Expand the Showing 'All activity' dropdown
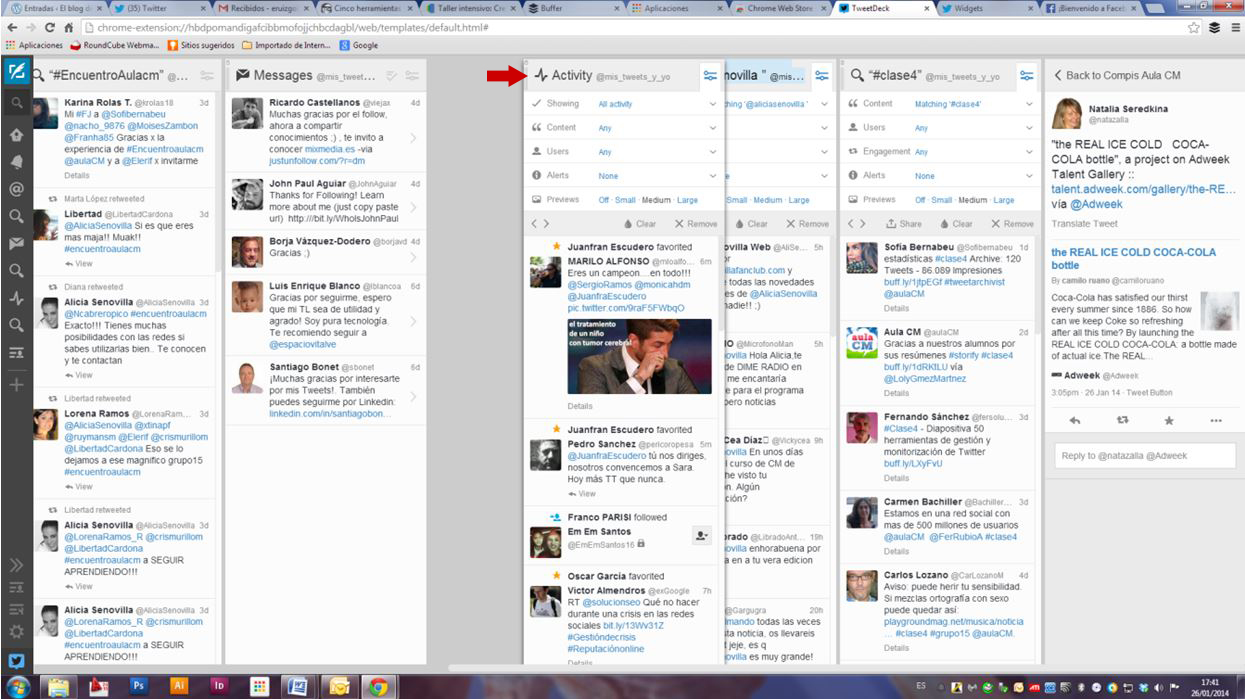Image resolution: width=1245 pixels, height=699 pixels. coord(657,104)
